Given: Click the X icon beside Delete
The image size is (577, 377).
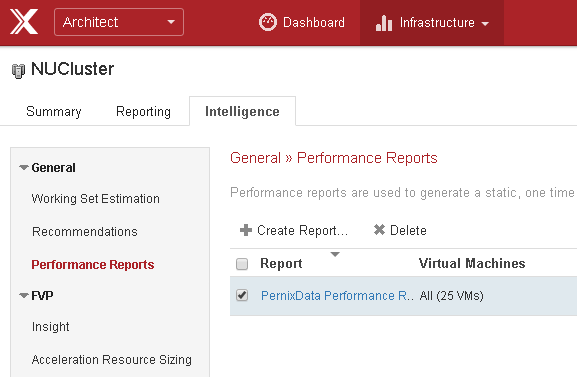Looking at the screenshot, I should [x=379, y=230].
